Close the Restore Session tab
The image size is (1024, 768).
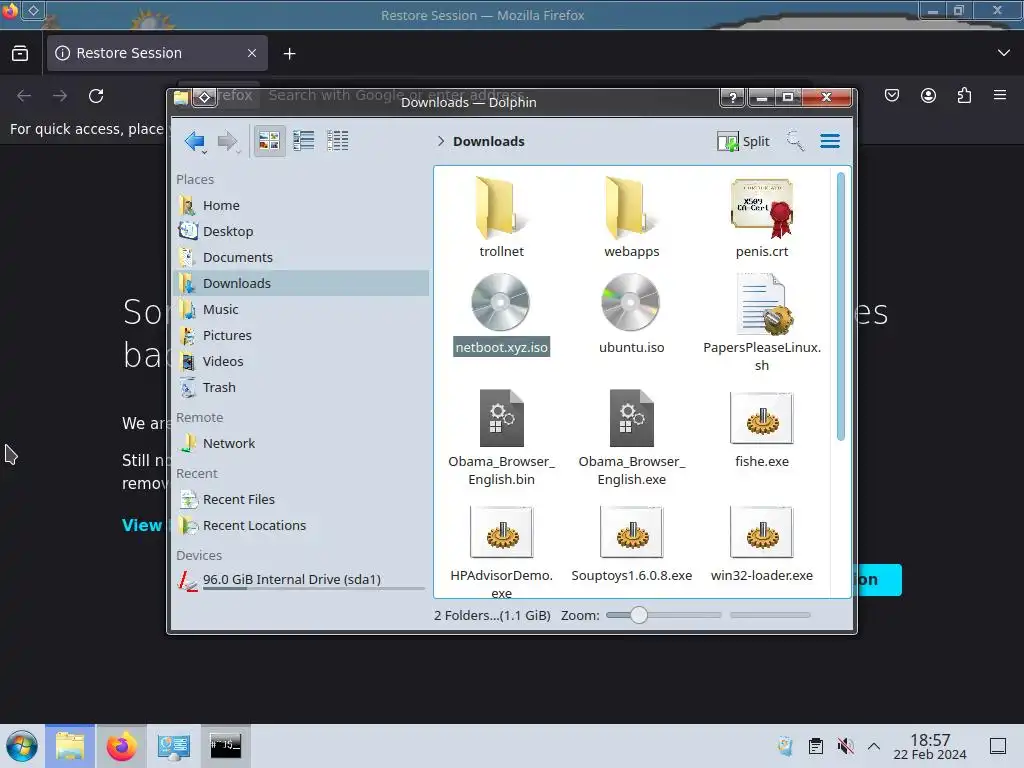(252, 53)
